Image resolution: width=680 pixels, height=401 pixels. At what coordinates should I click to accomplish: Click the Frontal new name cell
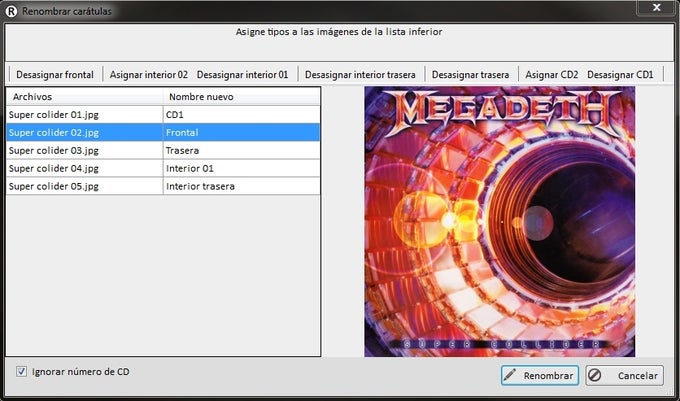(242, 132)
